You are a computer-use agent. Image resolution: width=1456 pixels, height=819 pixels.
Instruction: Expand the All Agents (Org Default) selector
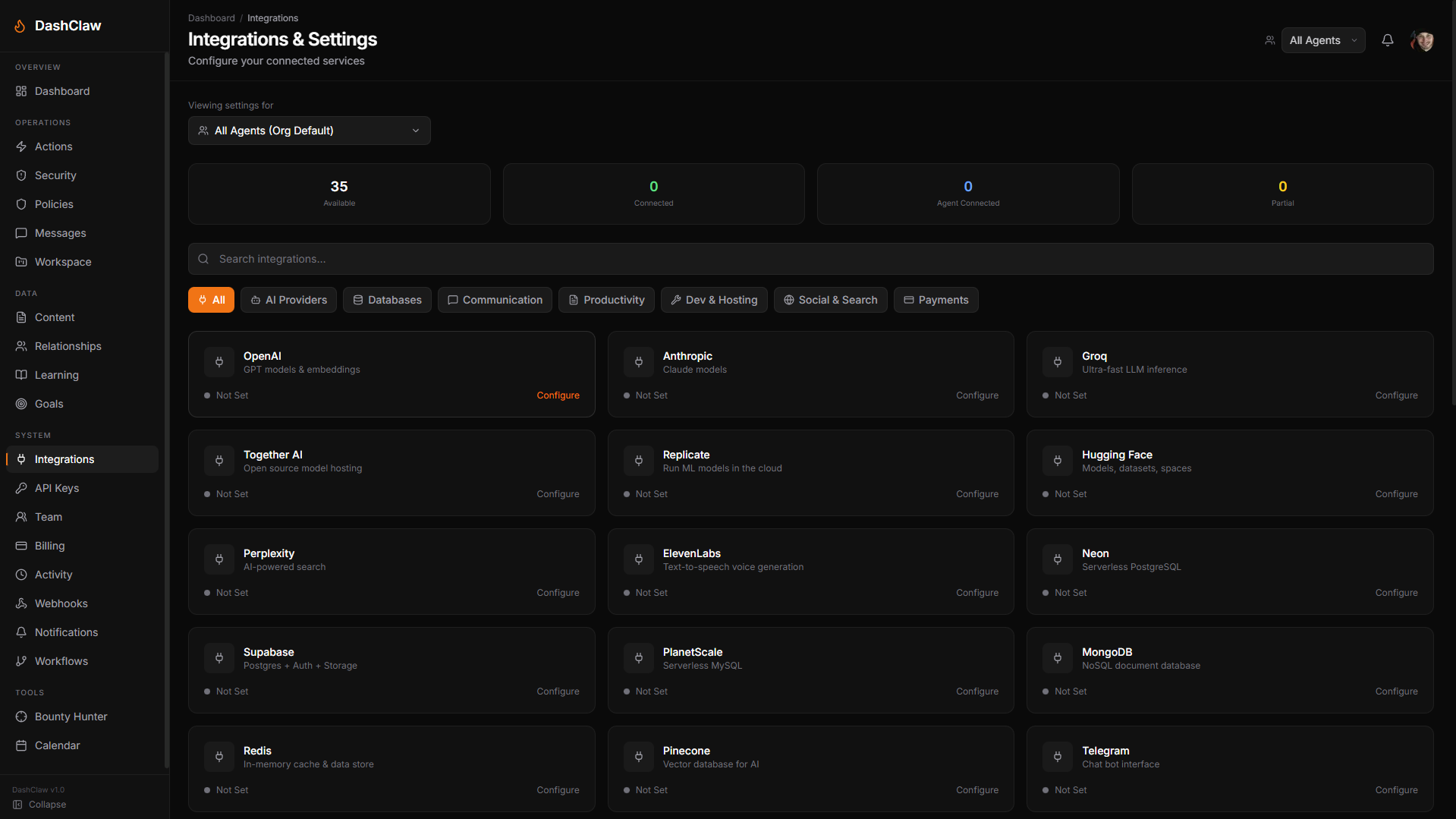310,131
